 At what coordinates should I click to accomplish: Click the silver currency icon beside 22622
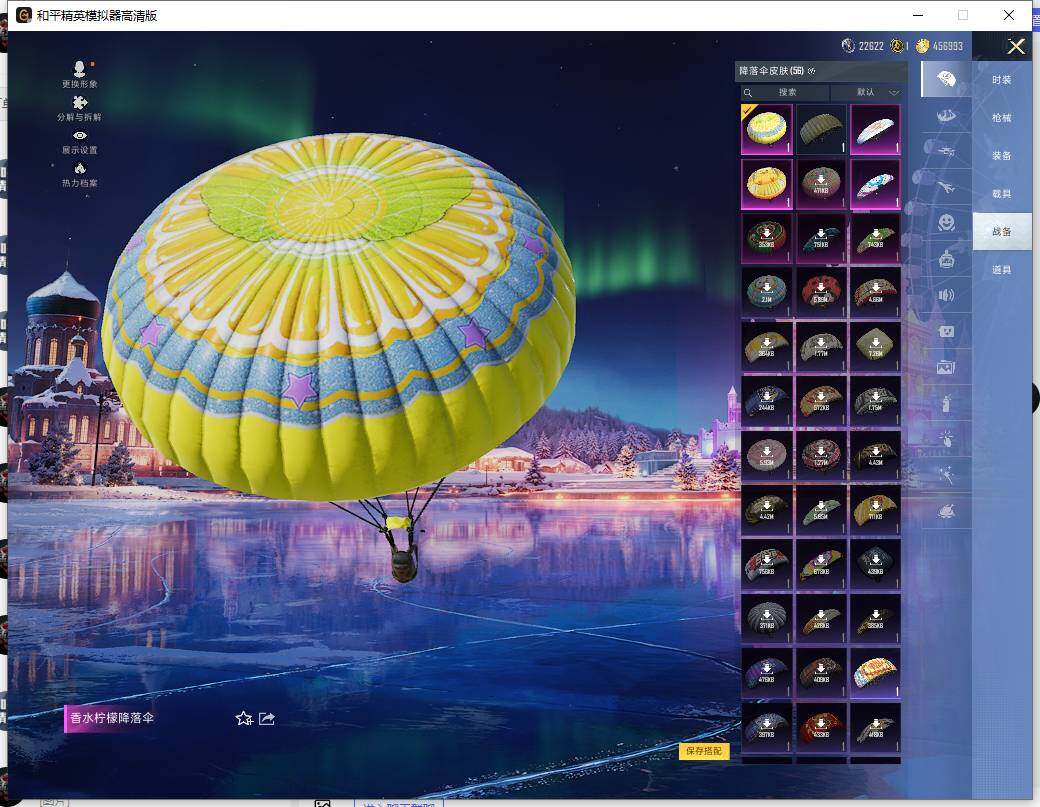click(x=848, y=46)
